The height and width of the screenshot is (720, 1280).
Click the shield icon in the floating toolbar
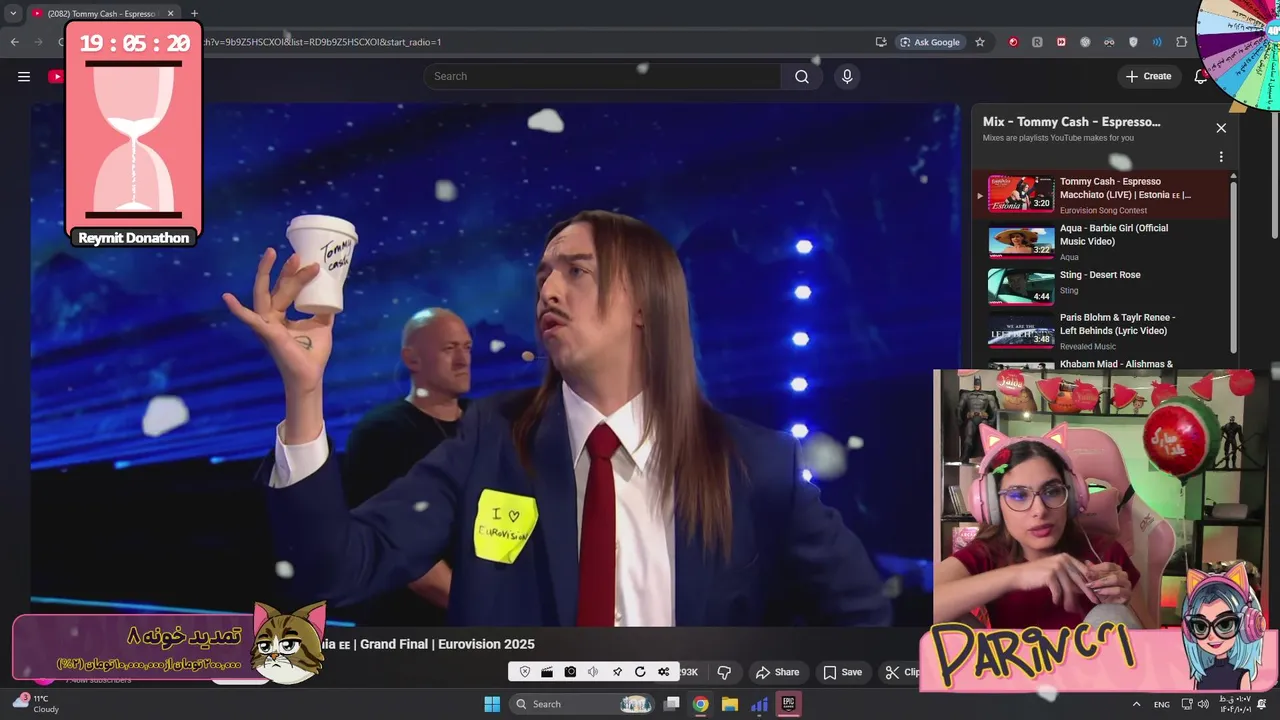(x=525, y=672)
